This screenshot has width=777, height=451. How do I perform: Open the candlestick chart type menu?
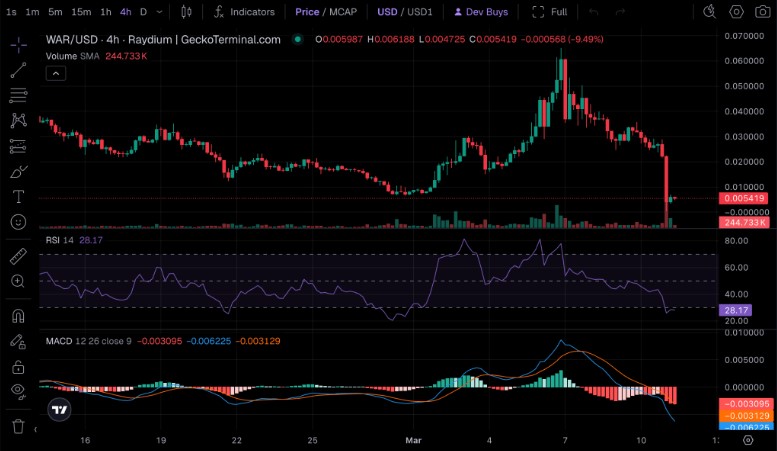coord(186,12)
